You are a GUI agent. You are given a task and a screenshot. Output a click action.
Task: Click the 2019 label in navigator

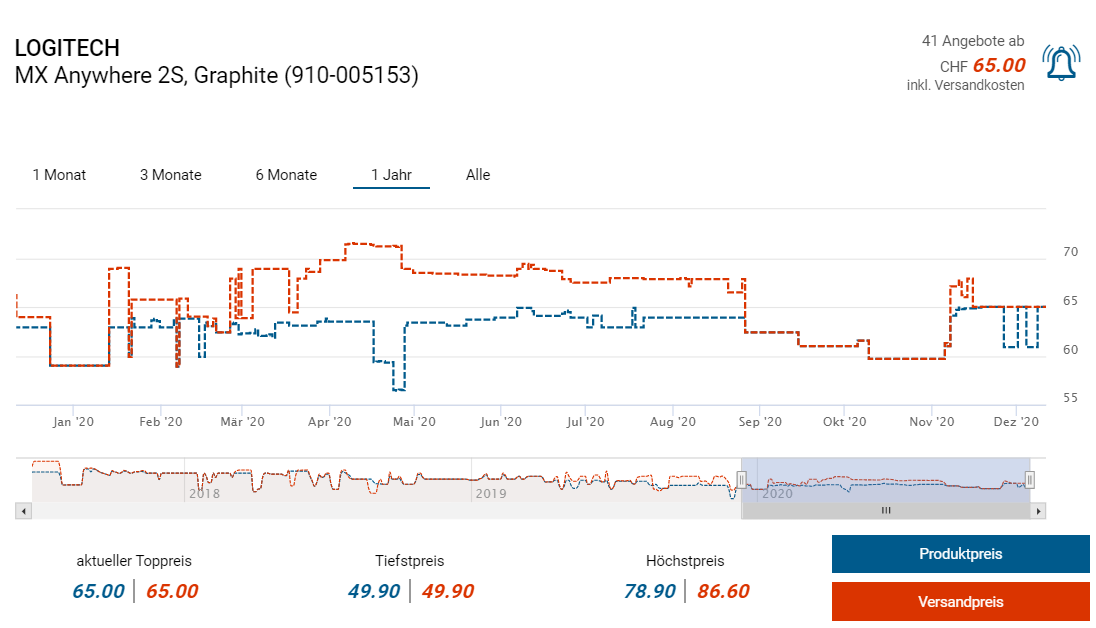click(x=490, y=493)
